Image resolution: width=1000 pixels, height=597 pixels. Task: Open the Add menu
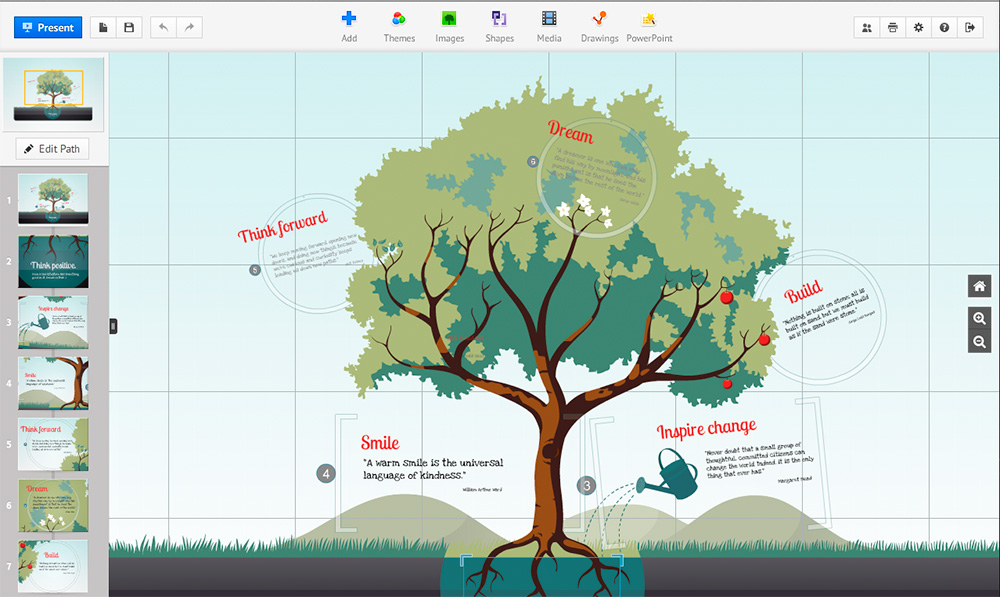click(349, 25)
